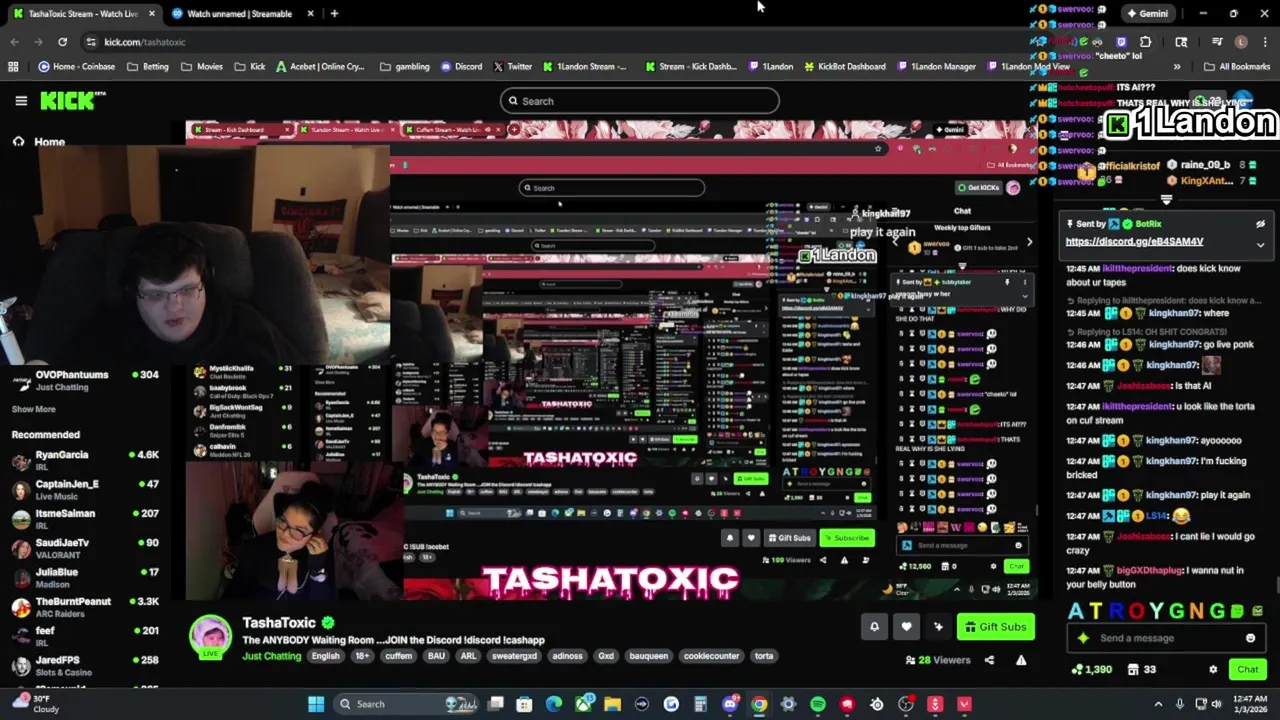Select the cuffem tag
The height and width of the screenshot is (720, 1280).
(398, 656)
